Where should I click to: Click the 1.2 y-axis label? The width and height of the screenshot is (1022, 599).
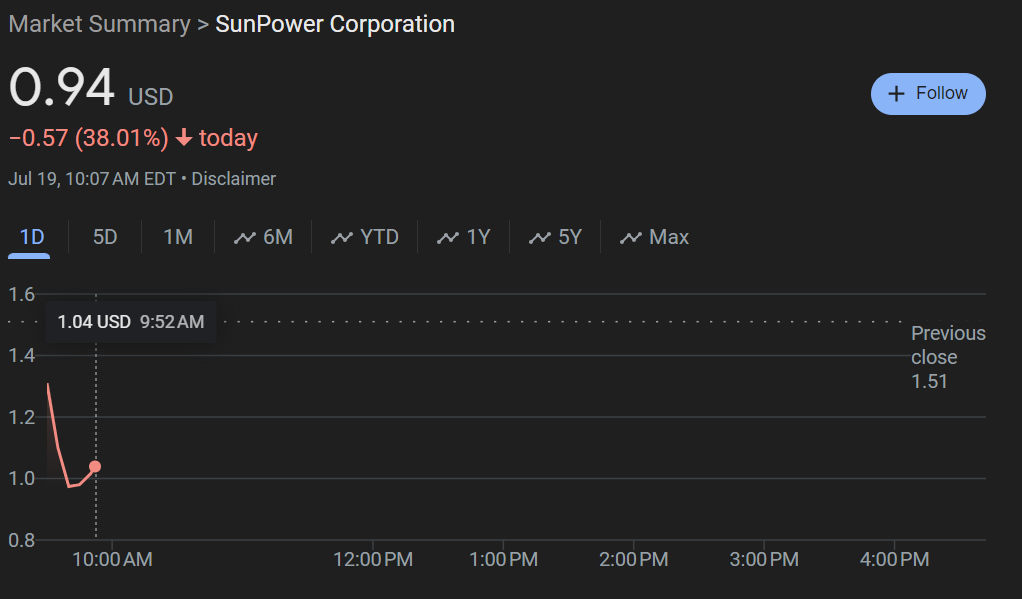[x=22, y=417]
